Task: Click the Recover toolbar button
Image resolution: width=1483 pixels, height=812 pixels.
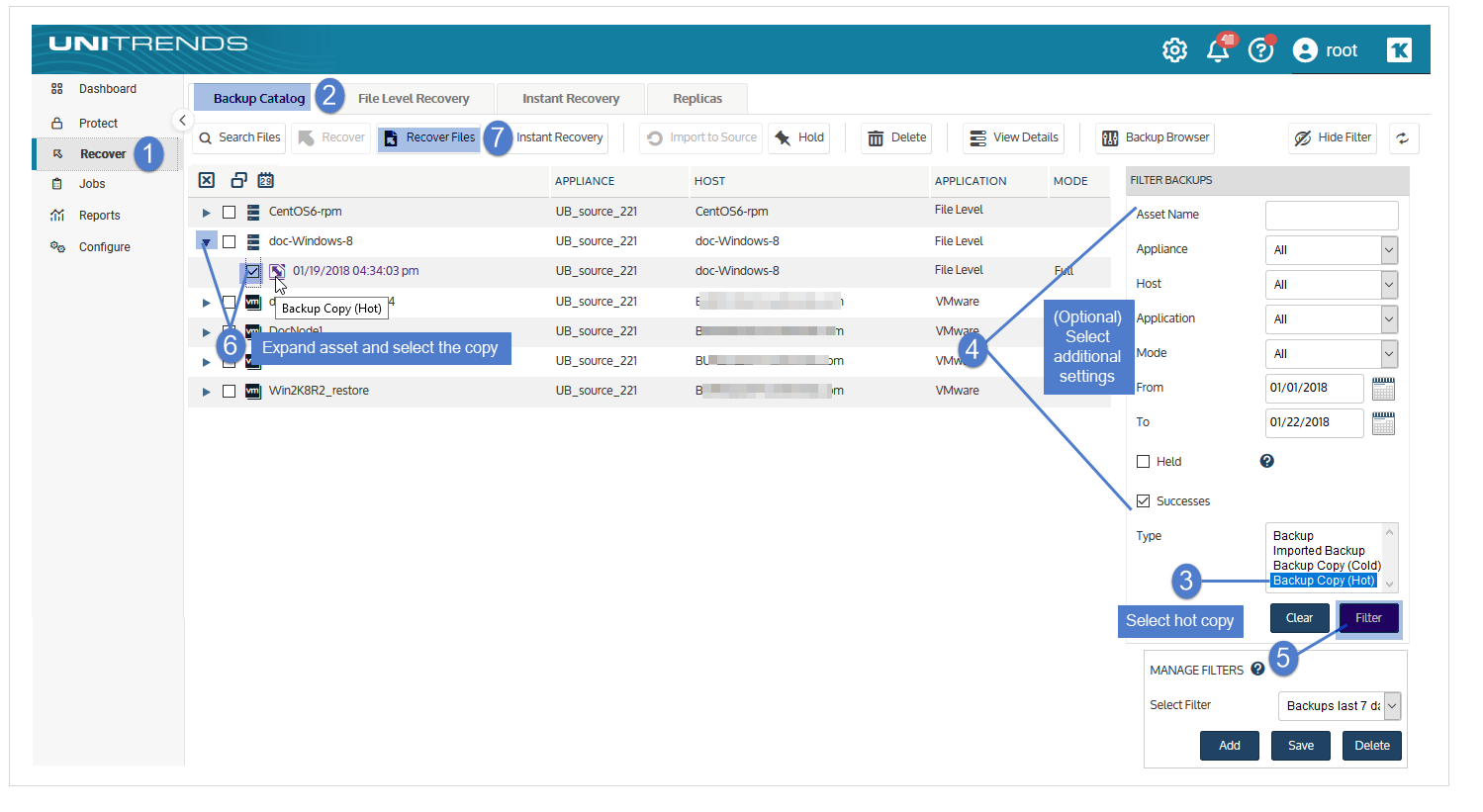Action: click(331, 137)
